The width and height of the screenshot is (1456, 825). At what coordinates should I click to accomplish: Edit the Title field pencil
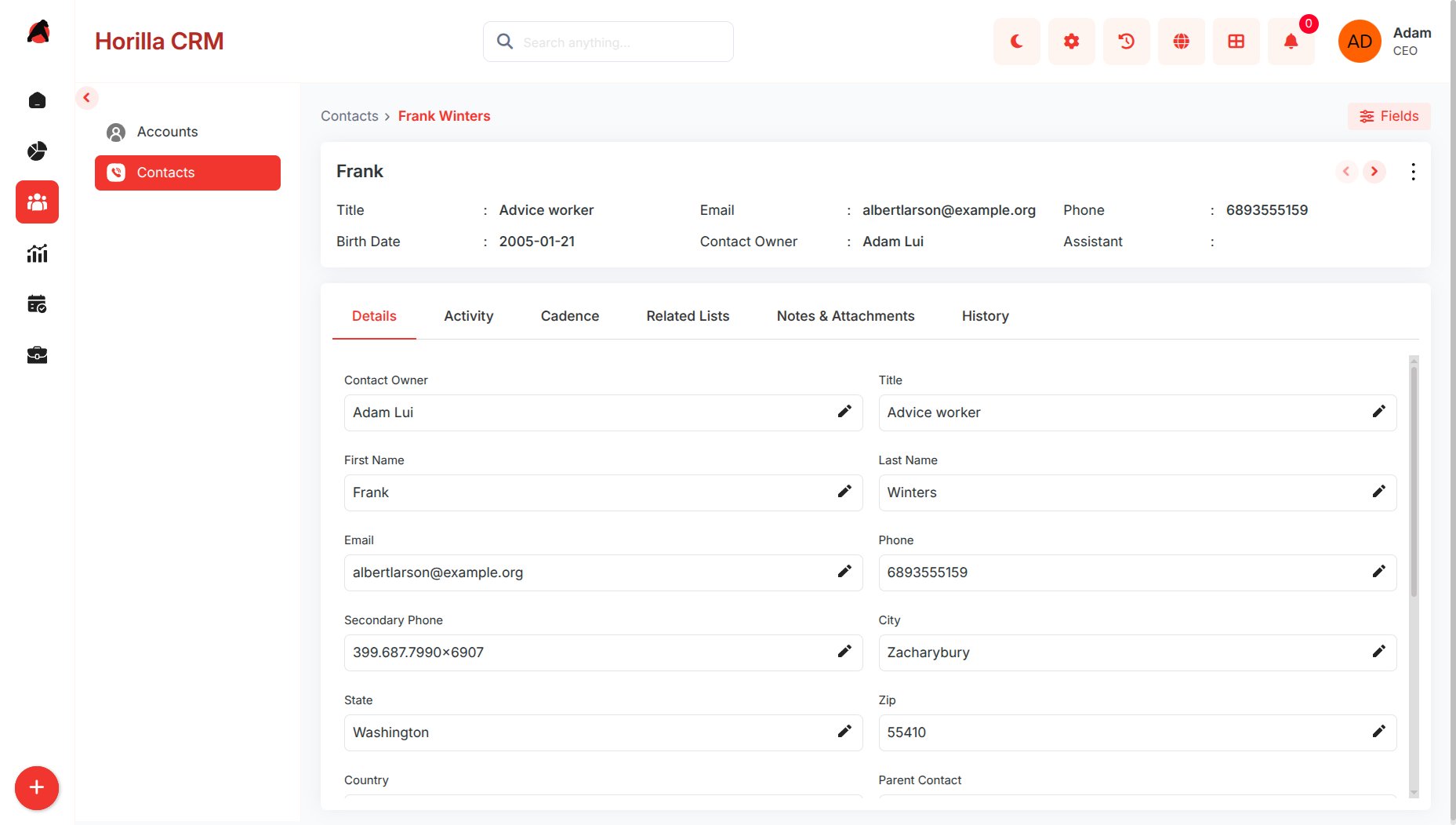(1379, 412)
